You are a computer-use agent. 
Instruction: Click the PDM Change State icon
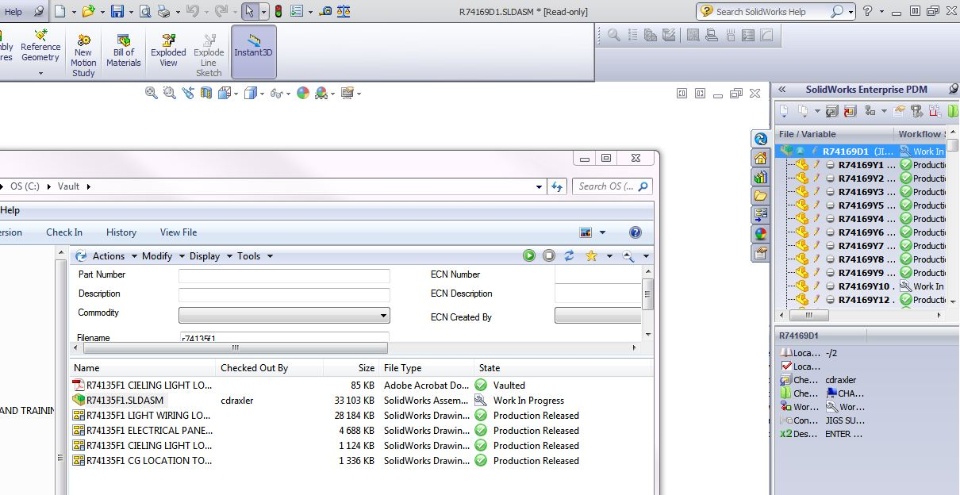[869, 111]
